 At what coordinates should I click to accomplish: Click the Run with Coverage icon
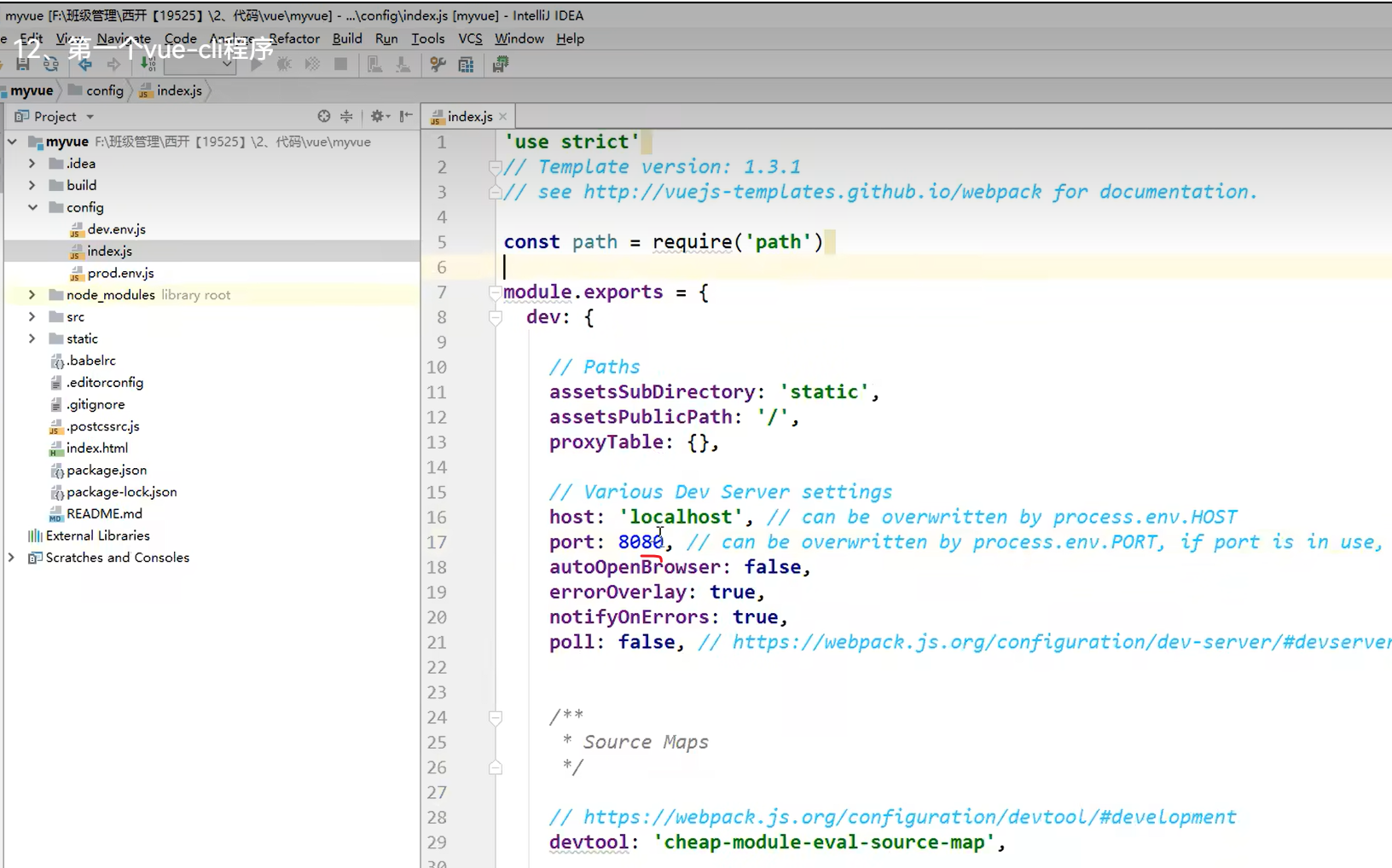[312, 64]
